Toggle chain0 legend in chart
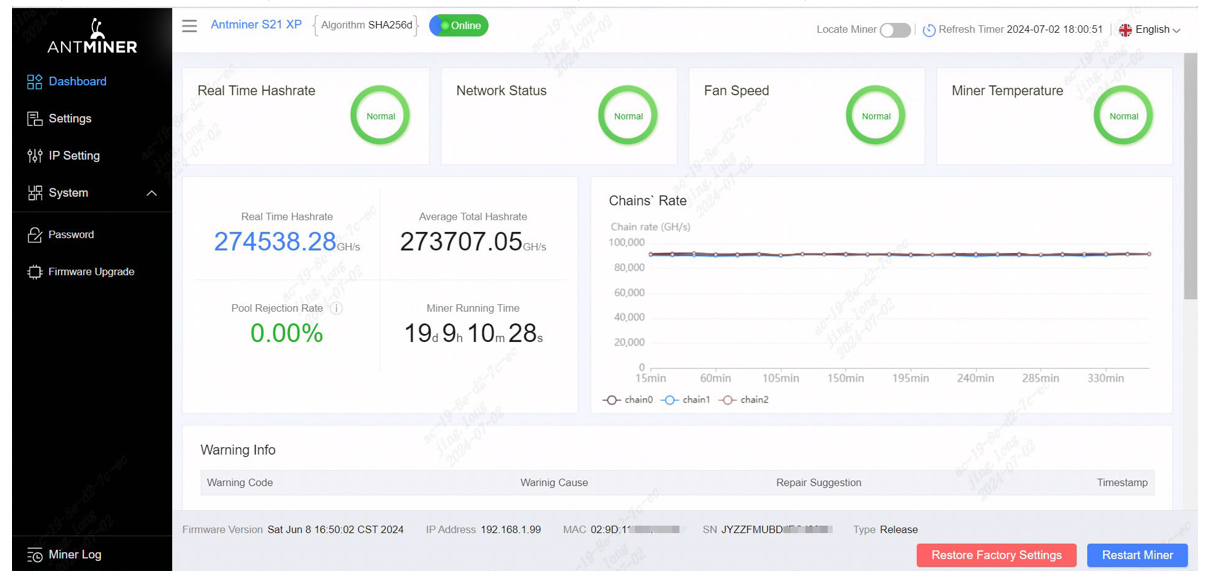The image size is (1206, 582). pos(627,400)
